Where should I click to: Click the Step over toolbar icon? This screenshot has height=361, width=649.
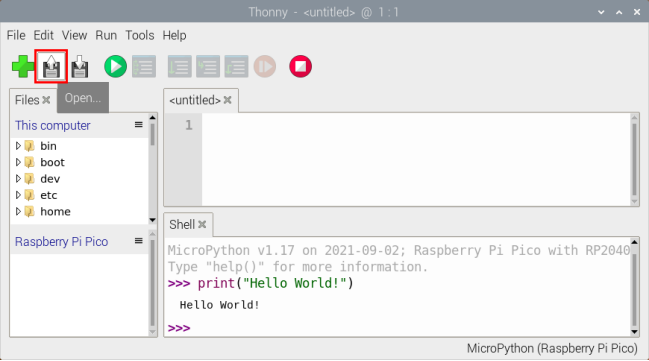180,66
